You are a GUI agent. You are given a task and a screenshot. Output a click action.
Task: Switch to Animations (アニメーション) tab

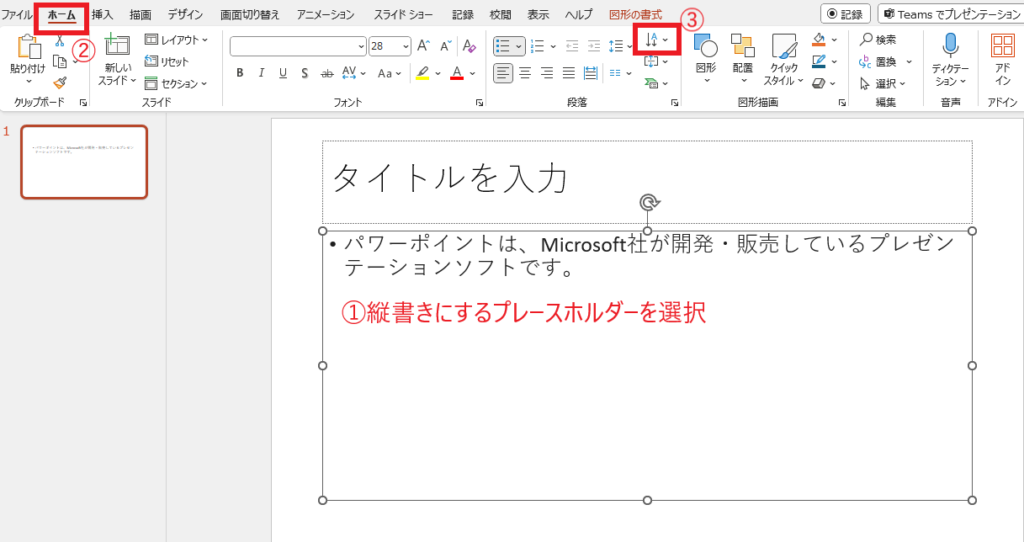(325, 14)
